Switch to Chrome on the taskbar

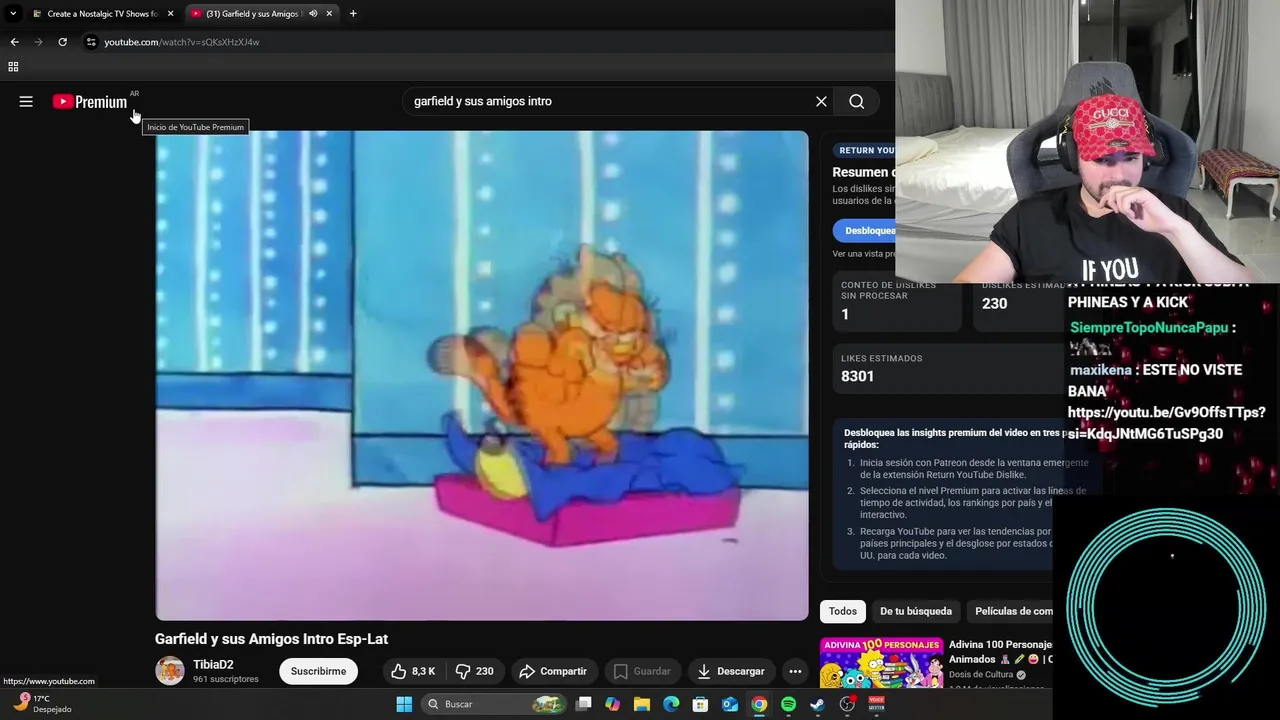click(x=759, y=704)
